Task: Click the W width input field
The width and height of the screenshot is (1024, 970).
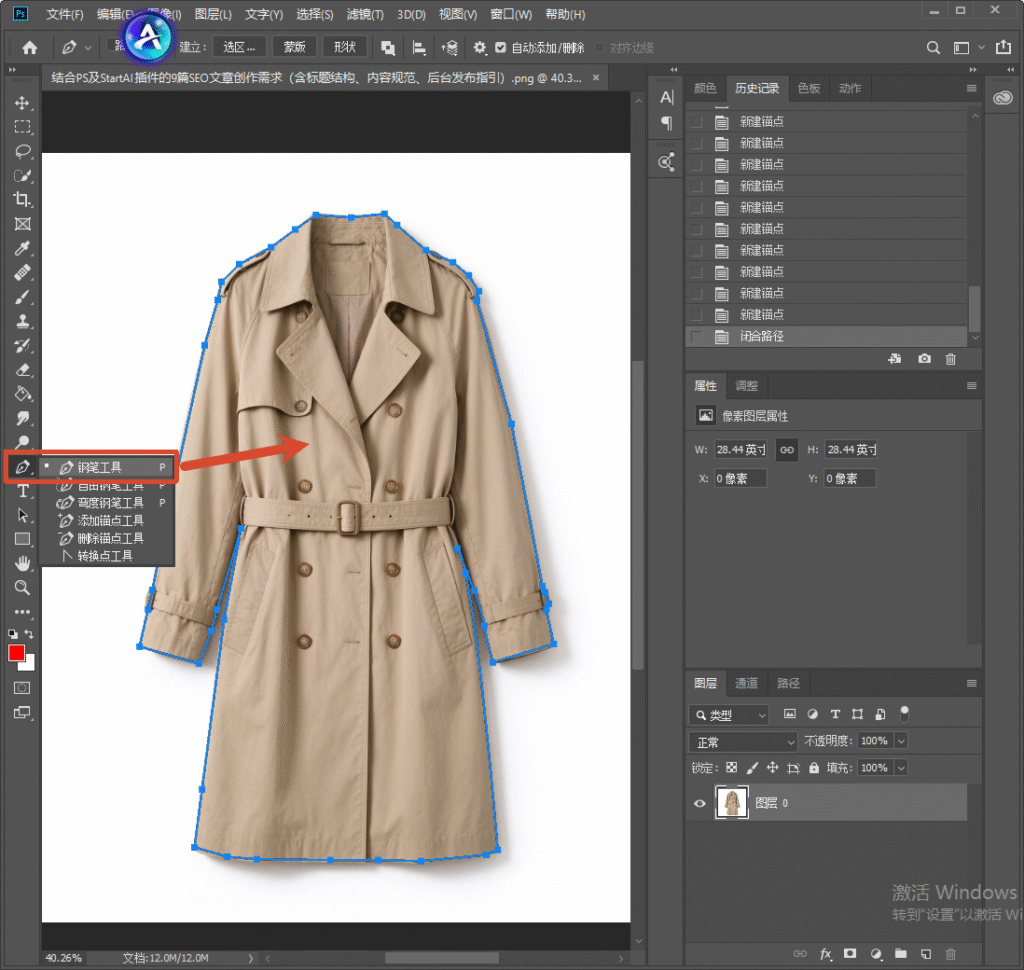Action: 741,449
